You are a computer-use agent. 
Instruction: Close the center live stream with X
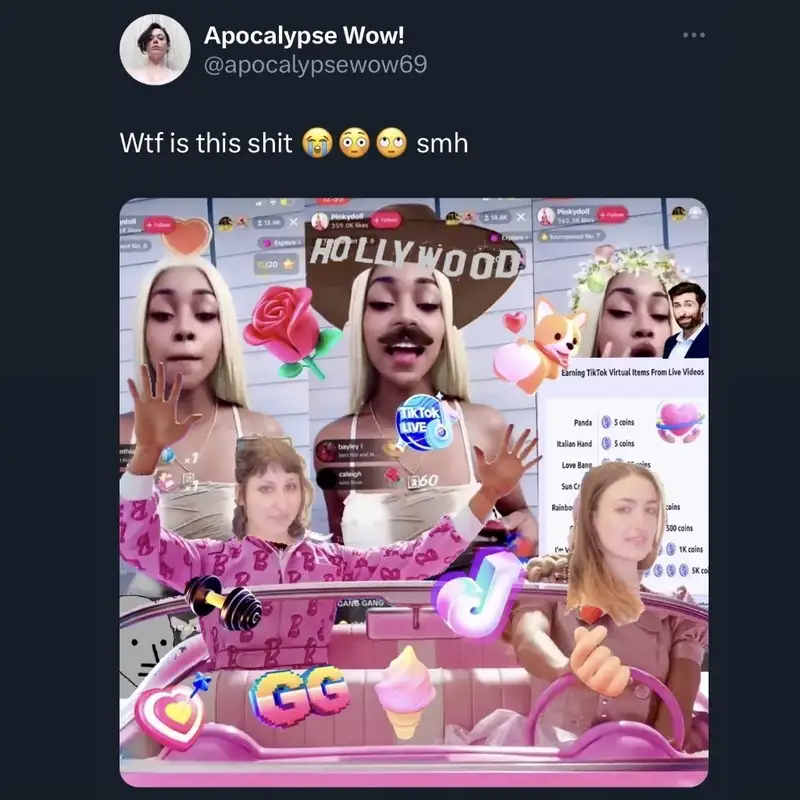(520, 218)
